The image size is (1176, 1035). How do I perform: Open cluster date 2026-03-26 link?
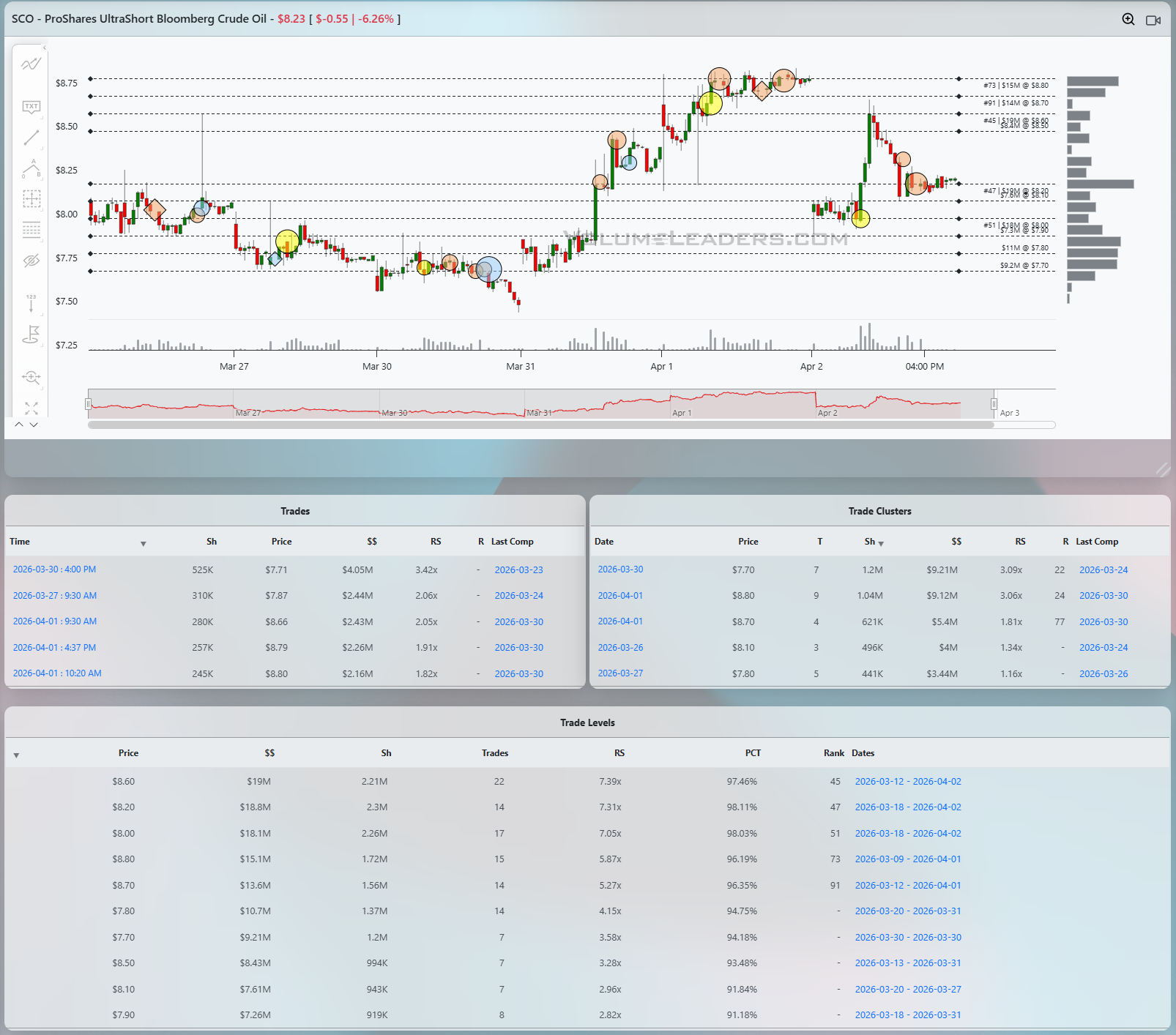tap(620, 648)
